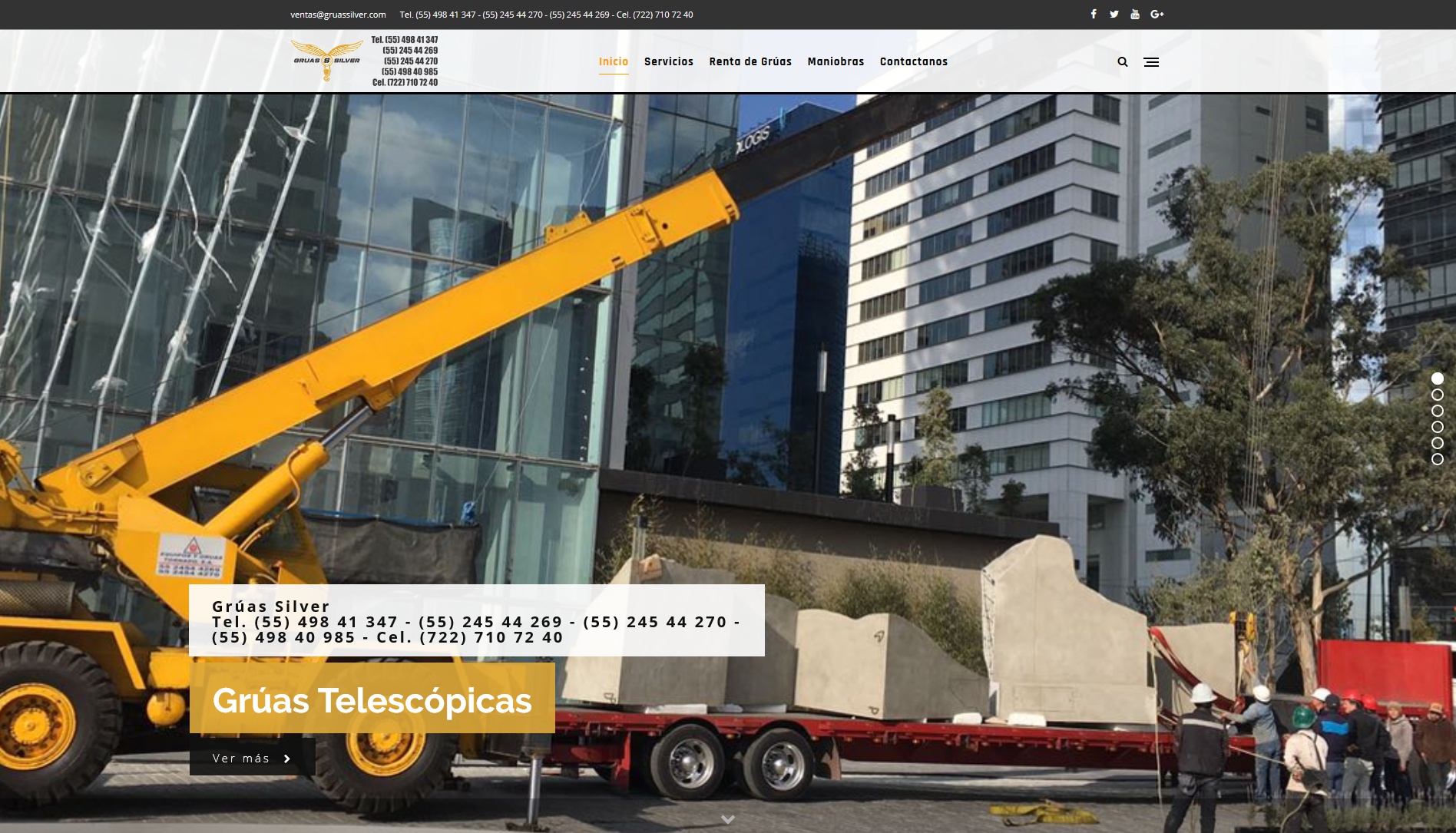
Task: Click the ventas@gruassilver.com email link
Action: 338,15
